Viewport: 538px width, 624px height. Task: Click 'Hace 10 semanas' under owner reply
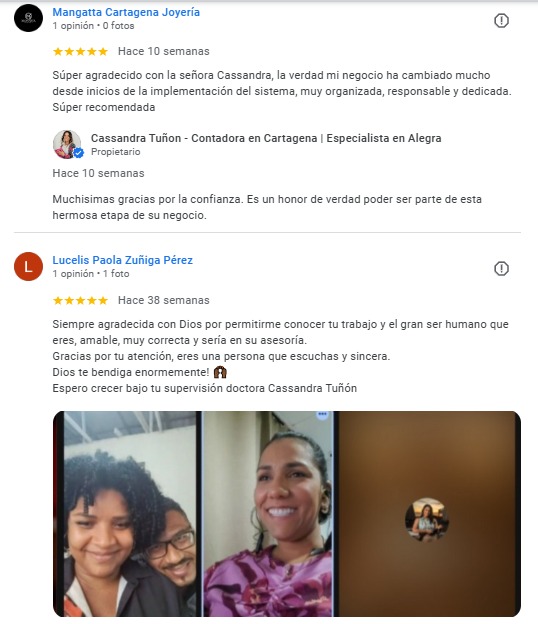[98, 173]
